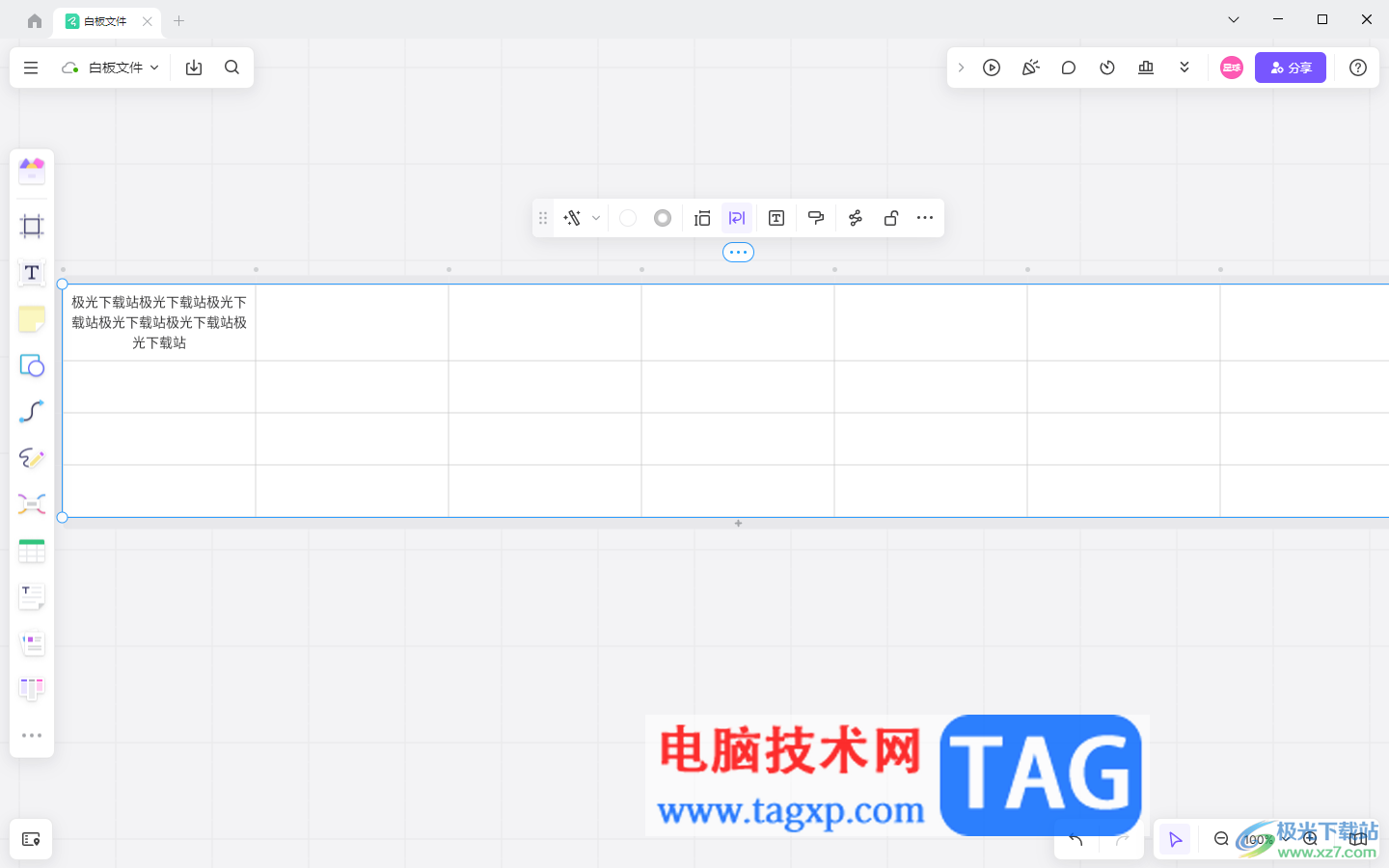Toggle the text wrap icon in toolbar
The image size is (1389, 868).
pyautogui.click(x=737, y=218)
